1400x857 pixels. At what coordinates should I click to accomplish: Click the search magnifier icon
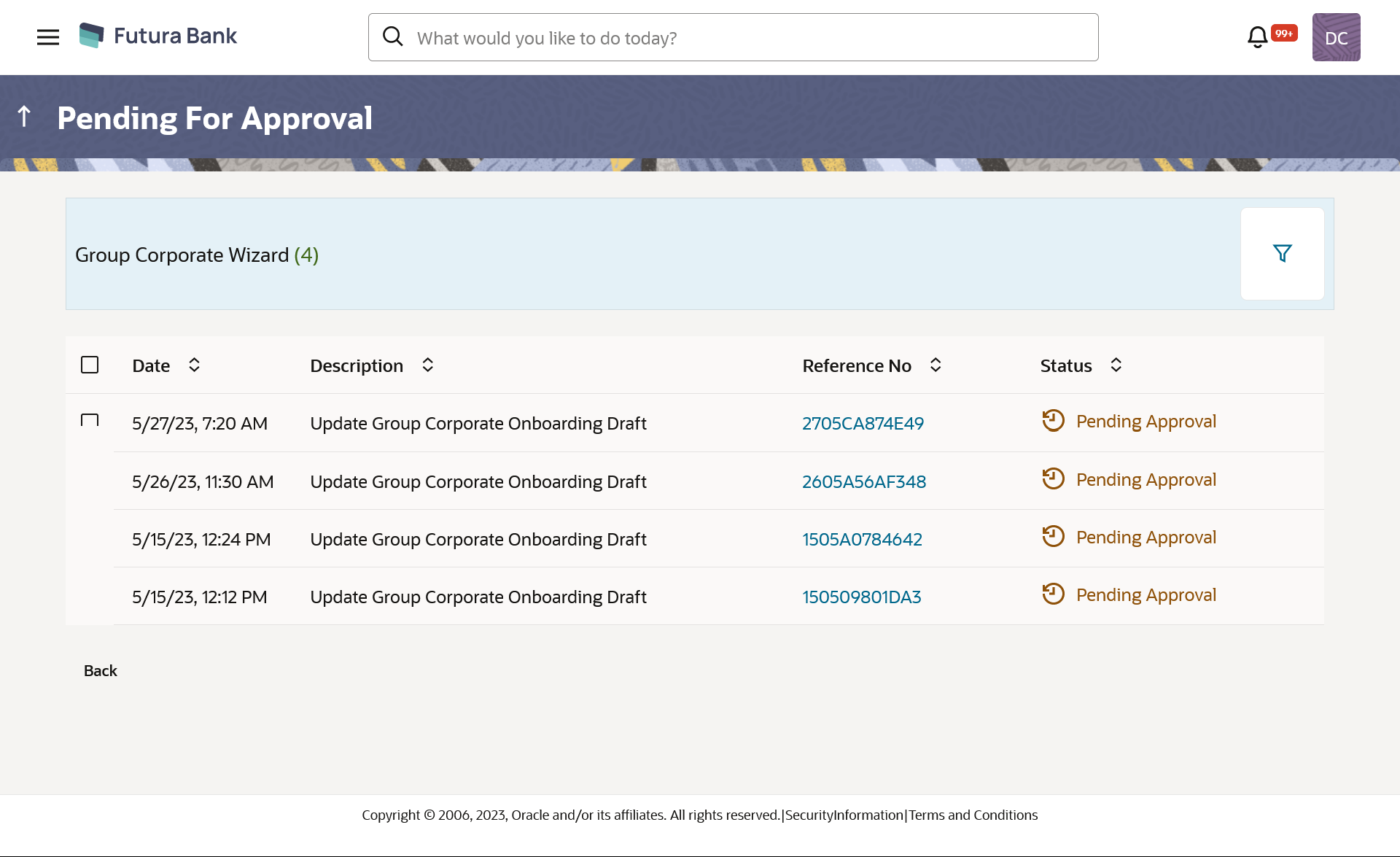pyautogui.click(x=393, y=37)
